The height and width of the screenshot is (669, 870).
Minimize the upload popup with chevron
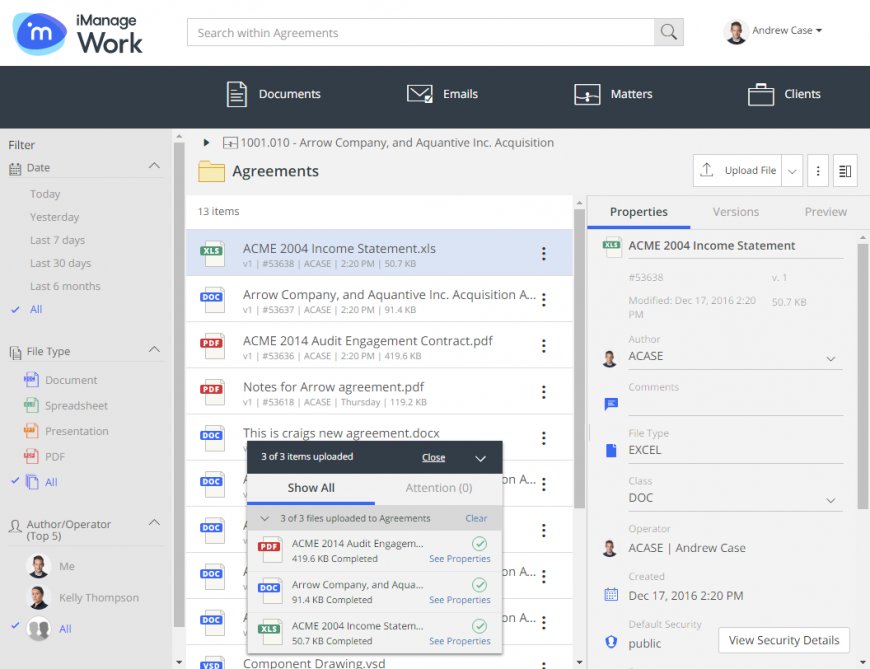click(x=480, y=458)
